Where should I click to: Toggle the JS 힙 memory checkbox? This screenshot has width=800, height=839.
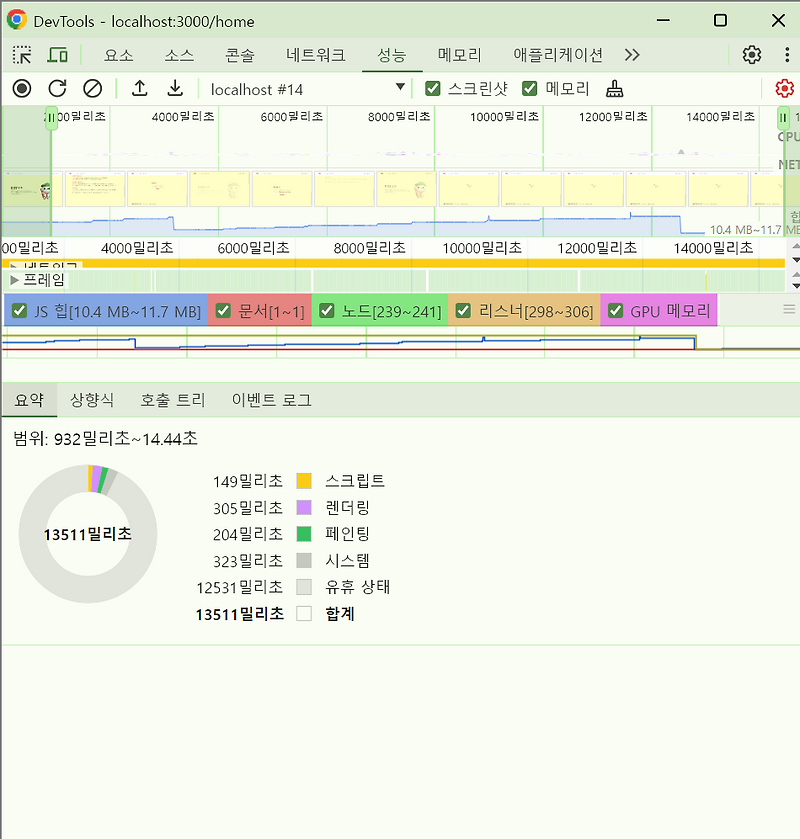[19, 310]
